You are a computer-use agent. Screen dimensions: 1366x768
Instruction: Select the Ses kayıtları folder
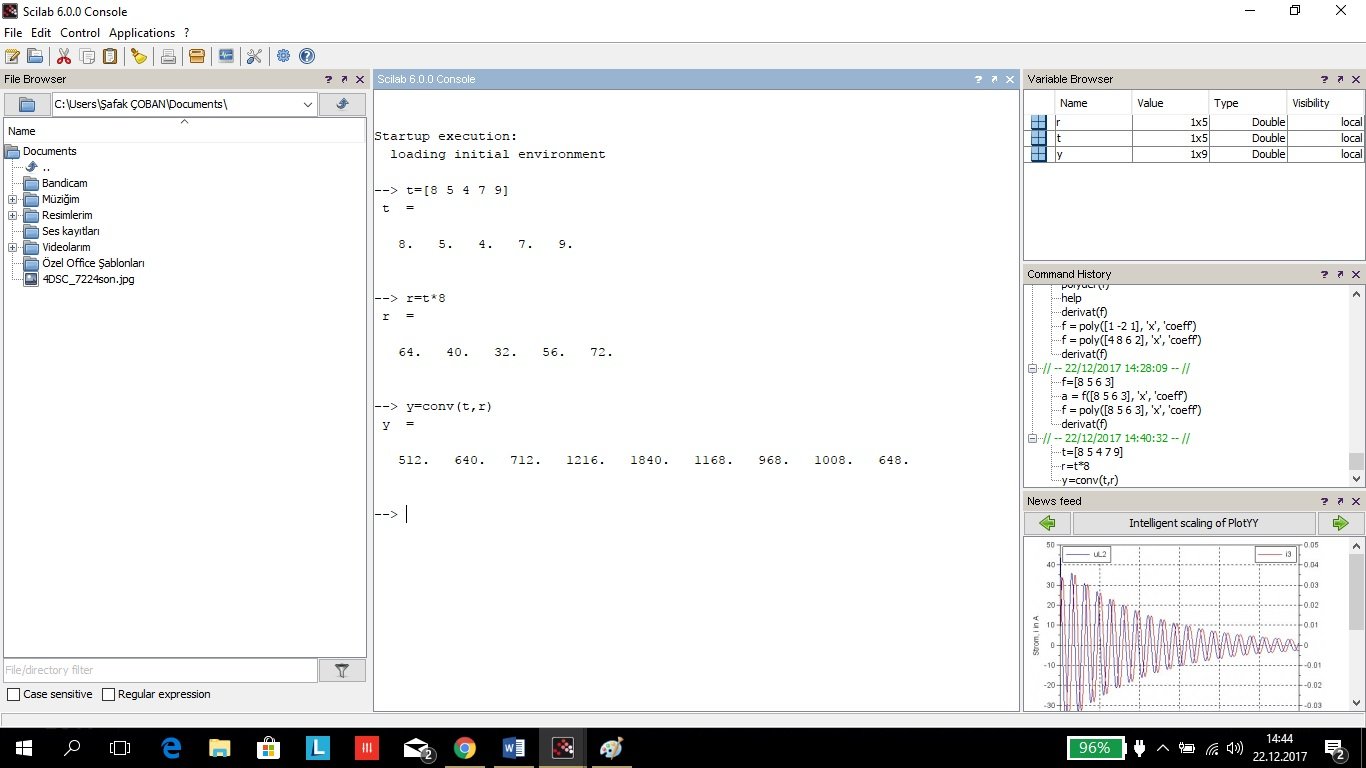pos(70,231)
